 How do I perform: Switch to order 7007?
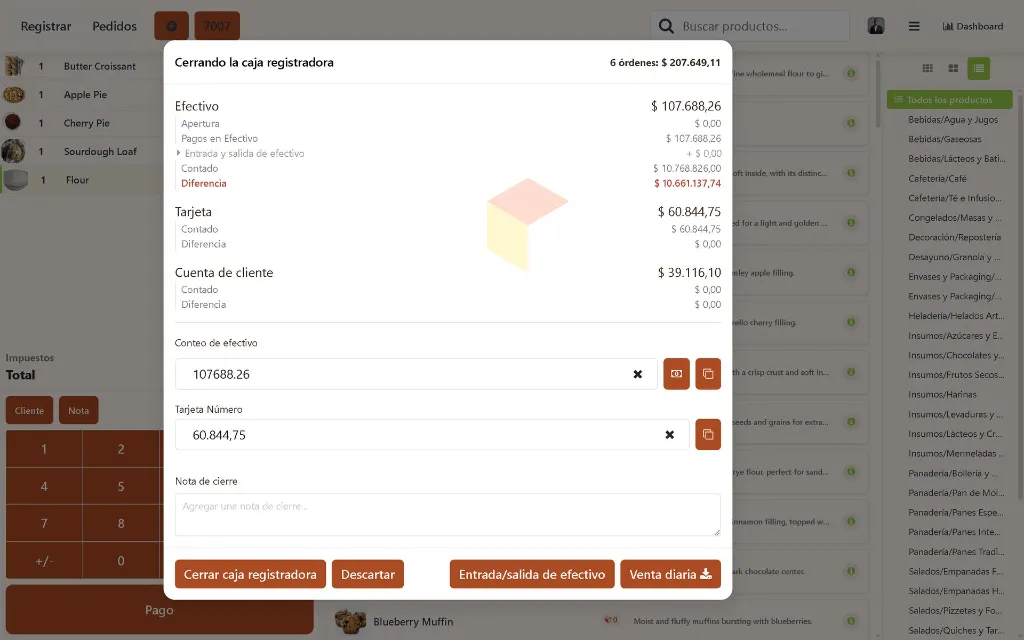(x=217, y=26)
